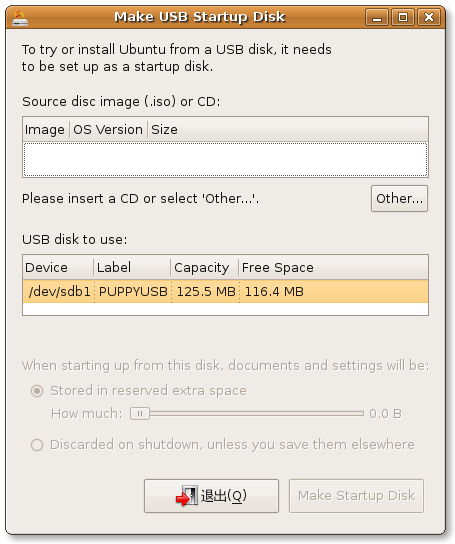Click the 退出(Q) quit button
455x544 pixels.
pos(211,496)
